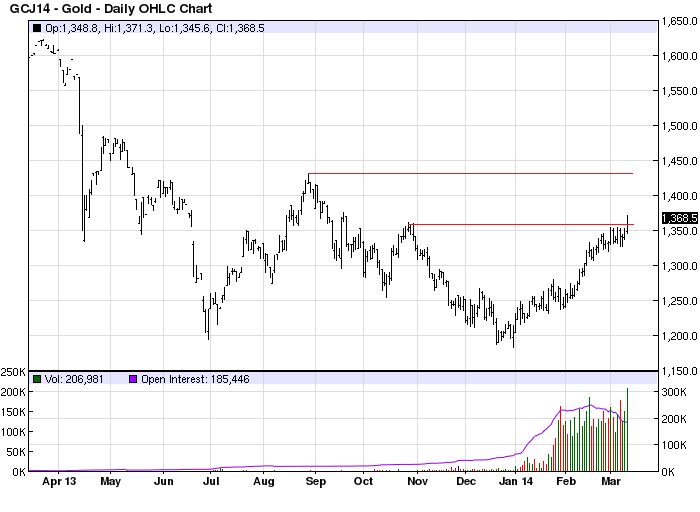Viewport: 700px width, 512px height.
Task: Click the 1,650.0 price axis label
Action: [x=679, y=21]
